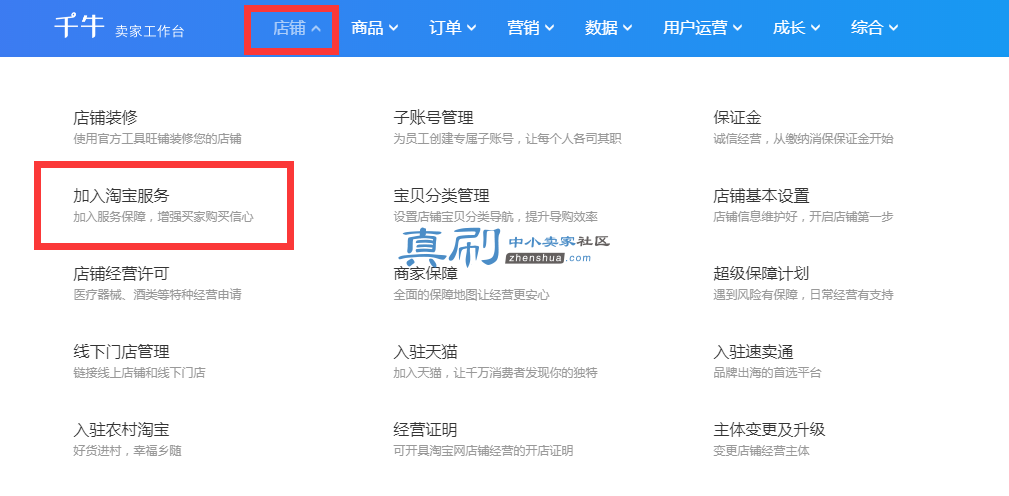1009x496 pixels.
Task: Open 超级保障计划 link
Action: click(x=761, y=274)
